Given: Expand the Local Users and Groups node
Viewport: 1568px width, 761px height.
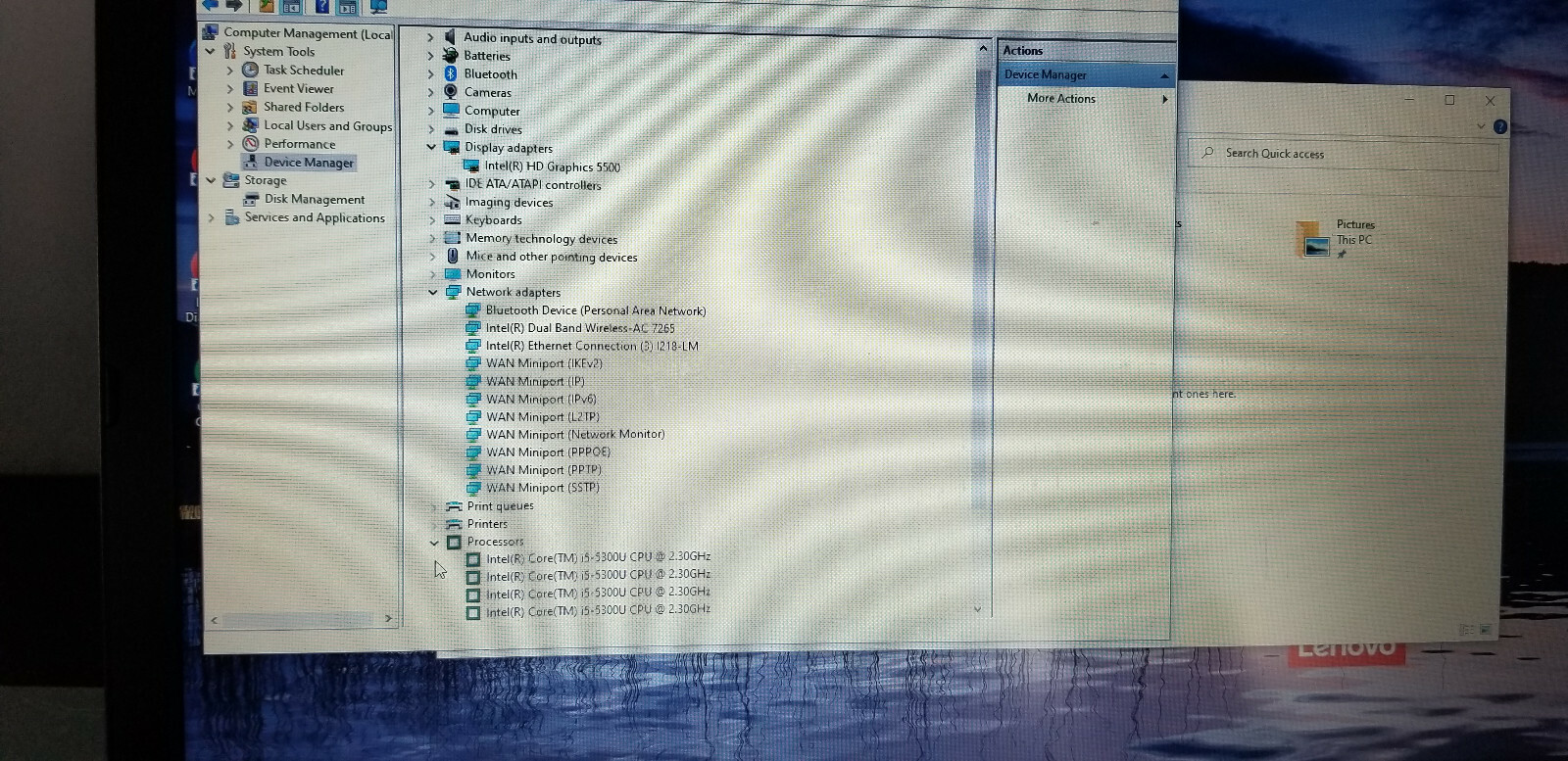Looking at the screenshot, I should click(x=230, y=125).
